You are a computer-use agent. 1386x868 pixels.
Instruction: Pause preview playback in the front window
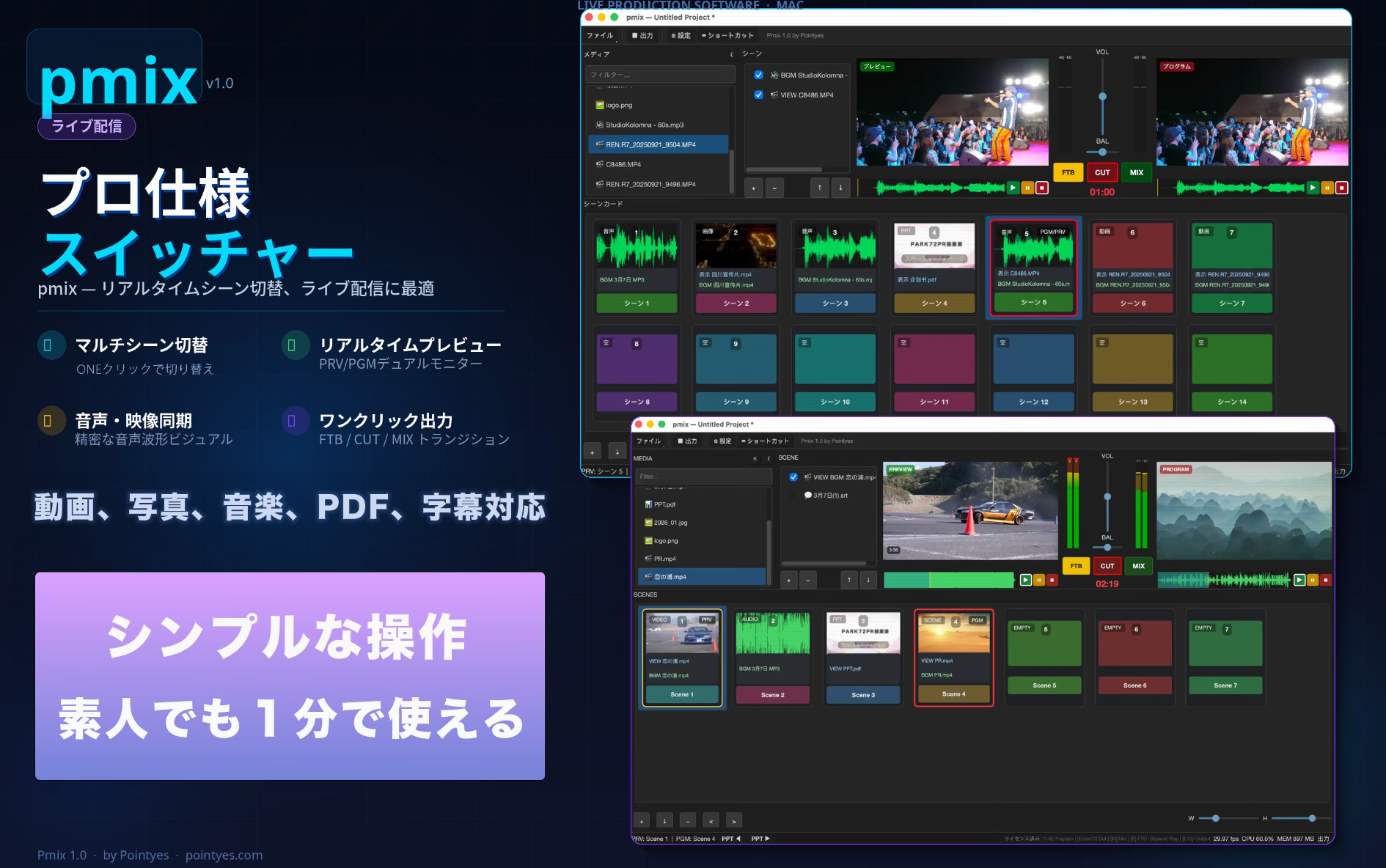point(1038,580)
